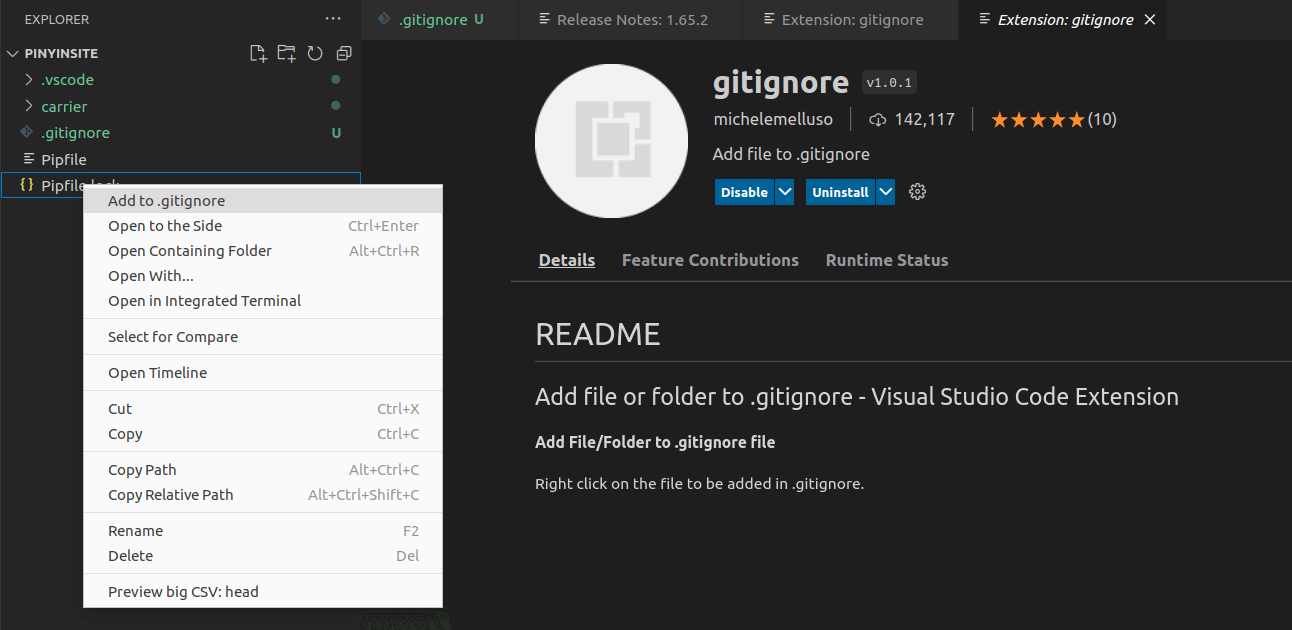
Task: Collapse the PINYINSITE root section
Action: pyautogui.click(x=13, y=54)
